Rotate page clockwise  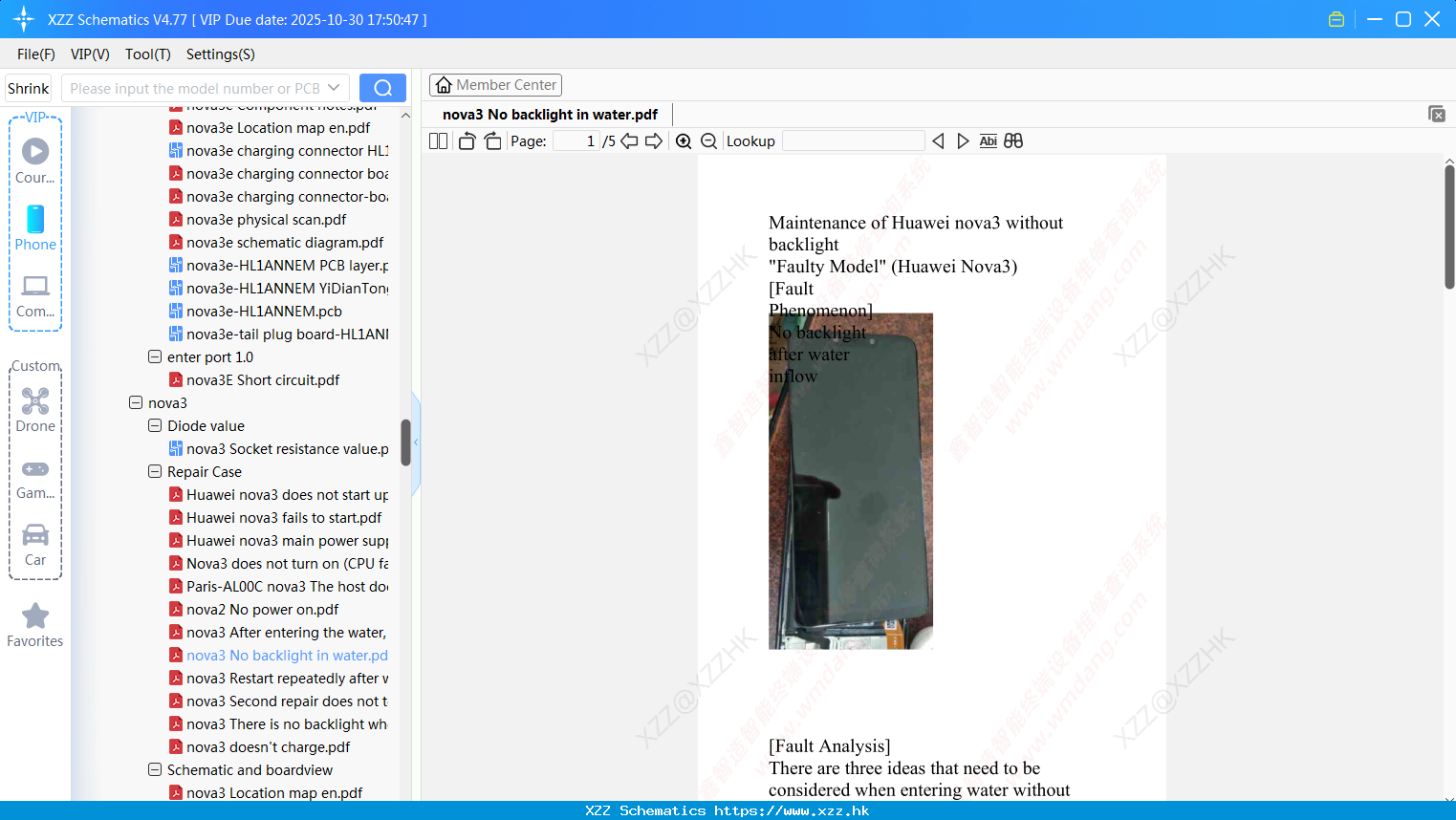pyautogui.click(x=492, y=141)
